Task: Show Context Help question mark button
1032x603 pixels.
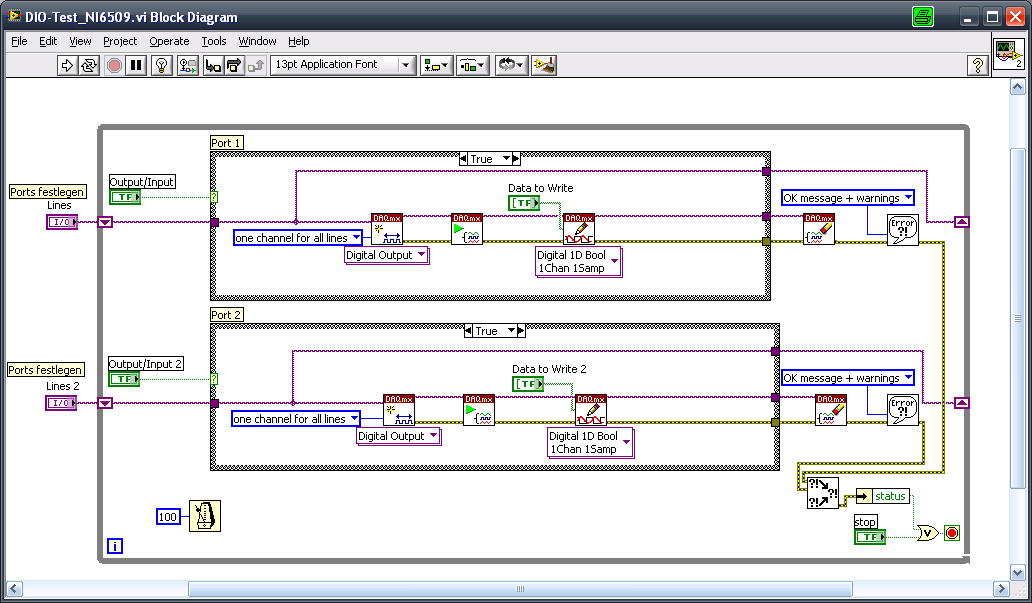Action: click(x=977, y=65)
